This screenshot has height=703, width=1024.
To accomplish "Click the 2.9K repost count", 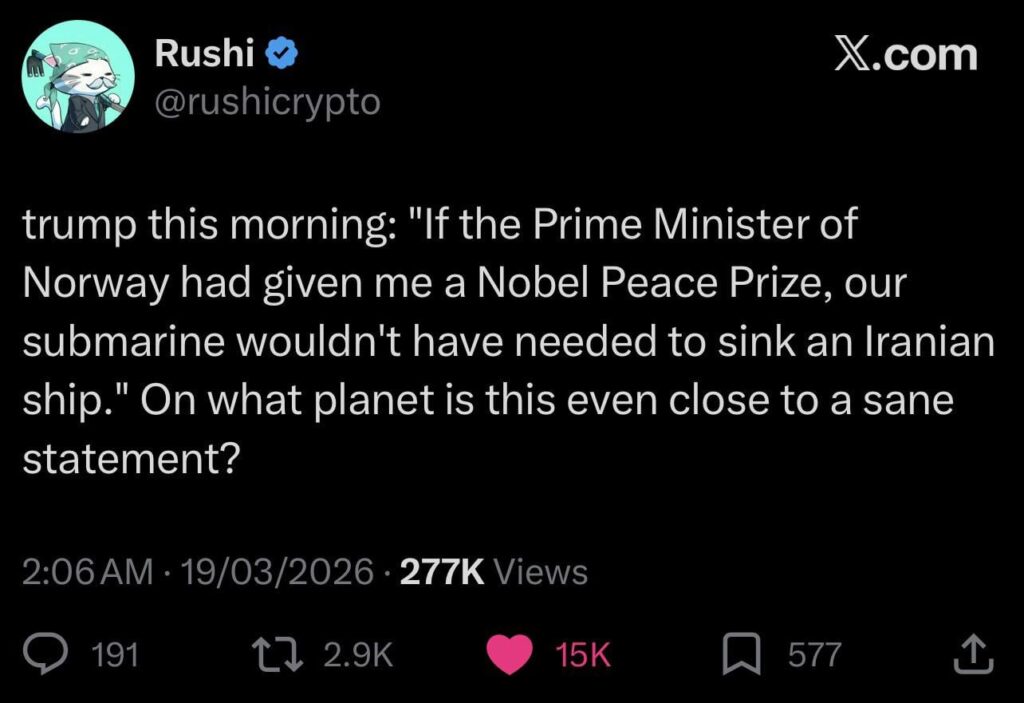I will (358, 654).
